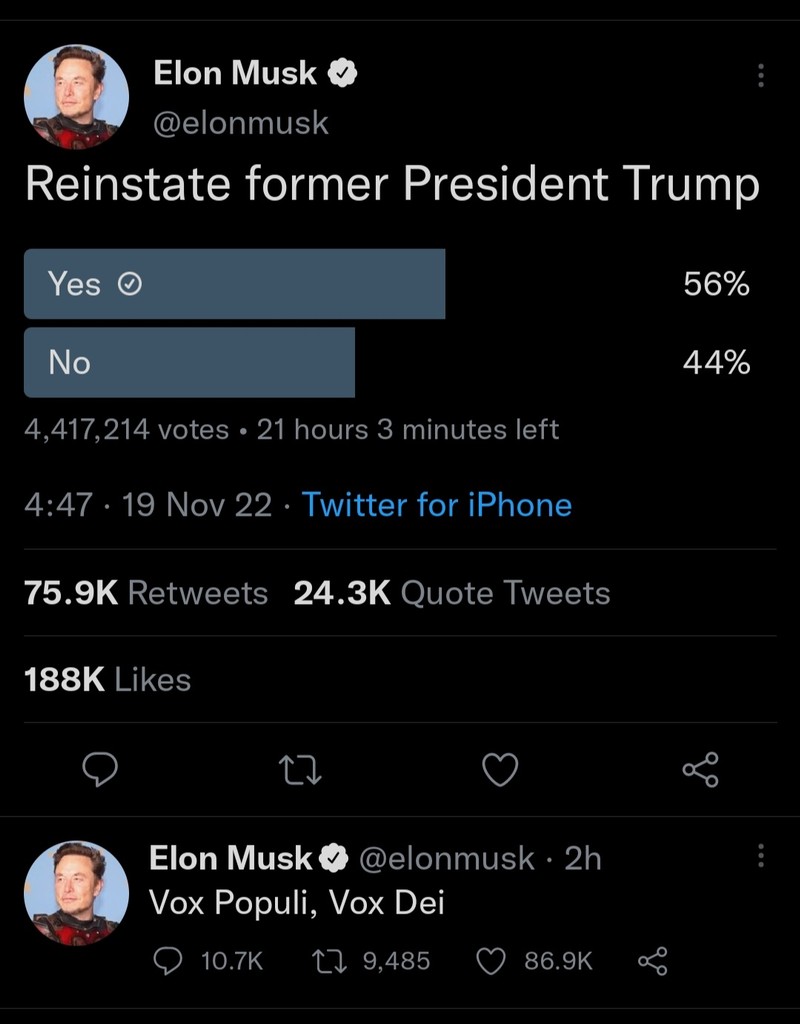The image size is (800, 1024).
Task: Like the Vox Populi, Vox Dei tweet
Action: [490, 961]
